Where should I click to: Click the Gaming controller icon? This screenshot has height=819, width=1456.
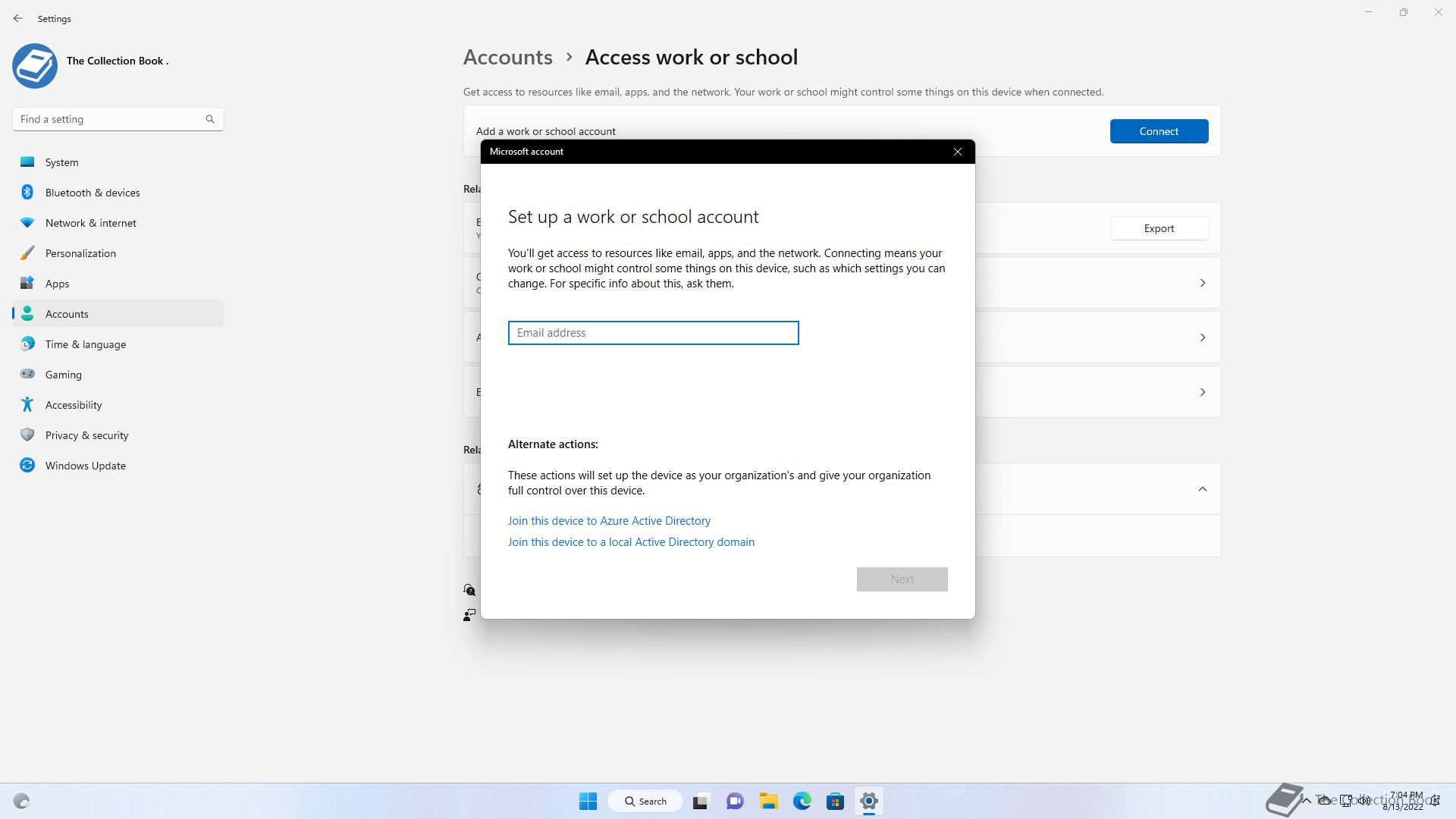tap(27, 373)
